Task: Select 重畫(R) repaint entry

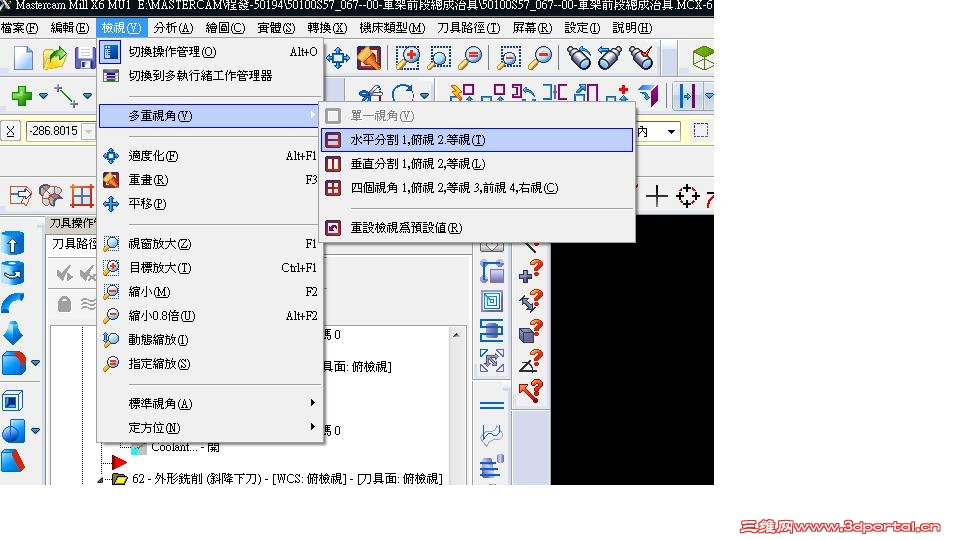Action: (210, 180)
